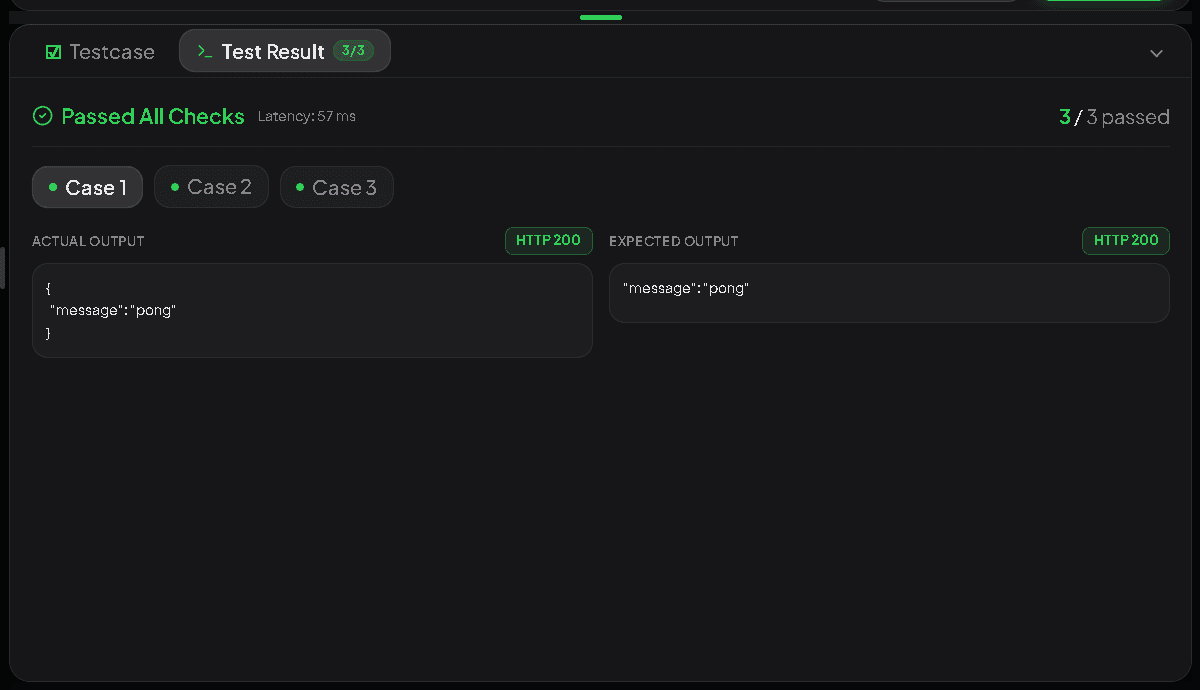Click the checkbox icon on the Testcase tab

pos(54,52)
